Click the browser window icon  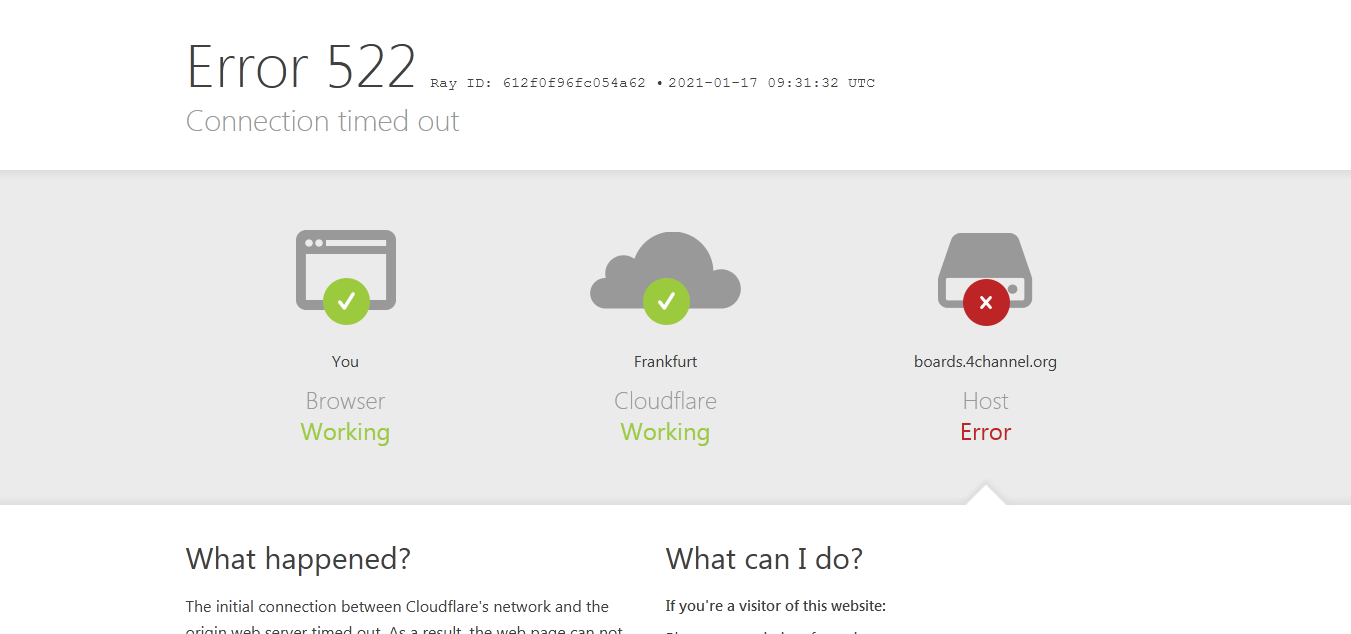[346, 269]
